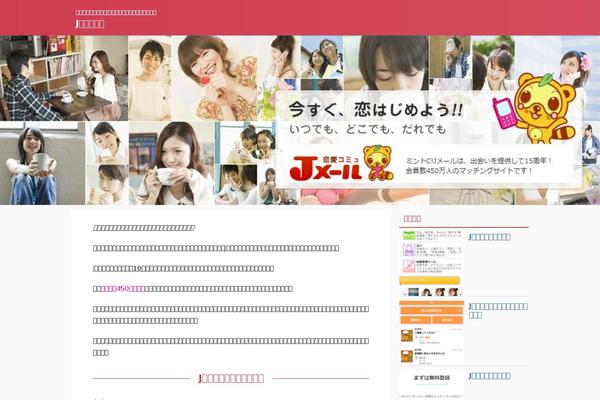Click the pink mobile phone held by the mascot
Viewport: 600px width, 400px height.
coord(504,113)
